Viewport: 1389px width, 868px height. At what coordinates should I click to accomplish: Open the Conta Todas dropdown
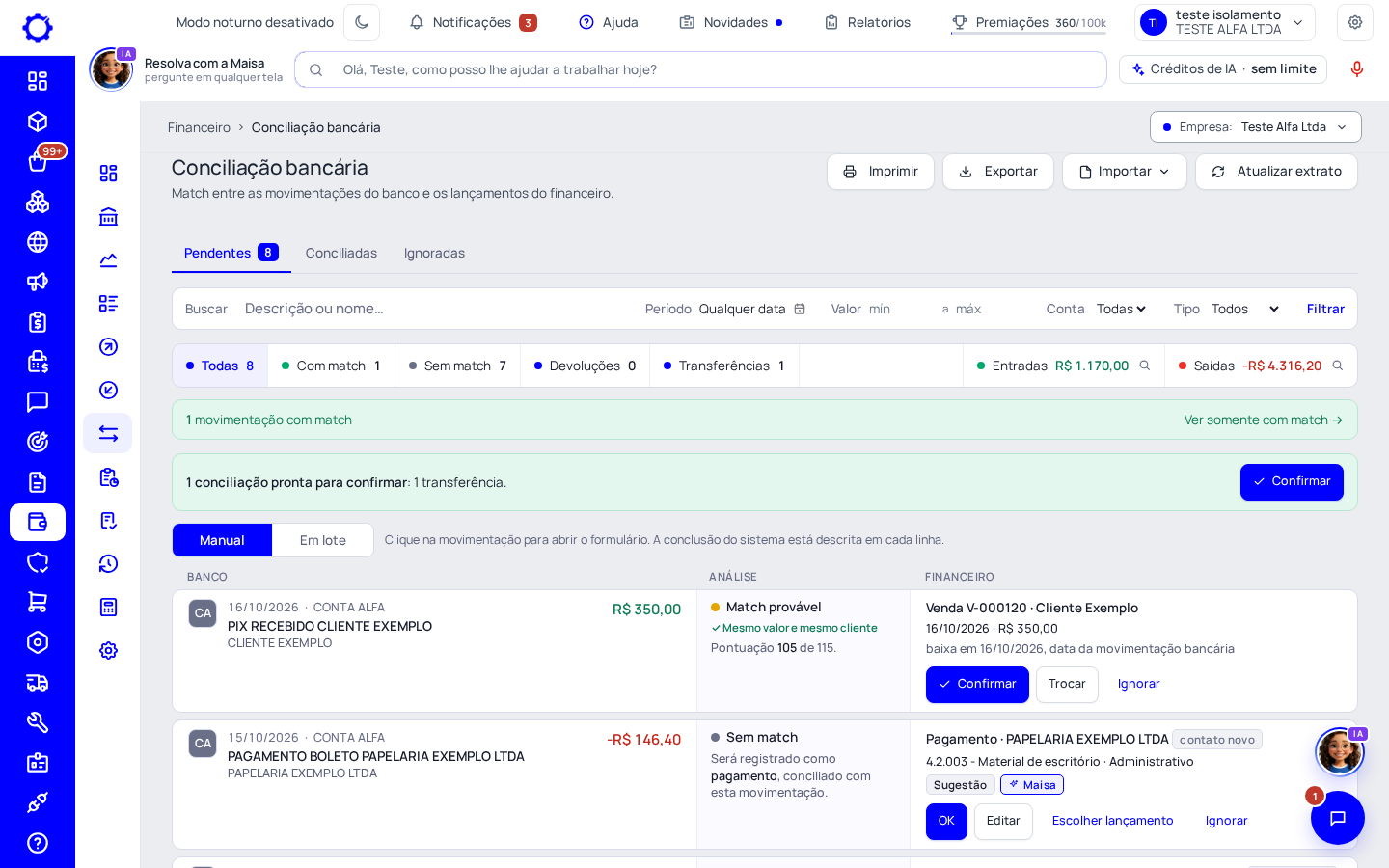click(1121, 309)
